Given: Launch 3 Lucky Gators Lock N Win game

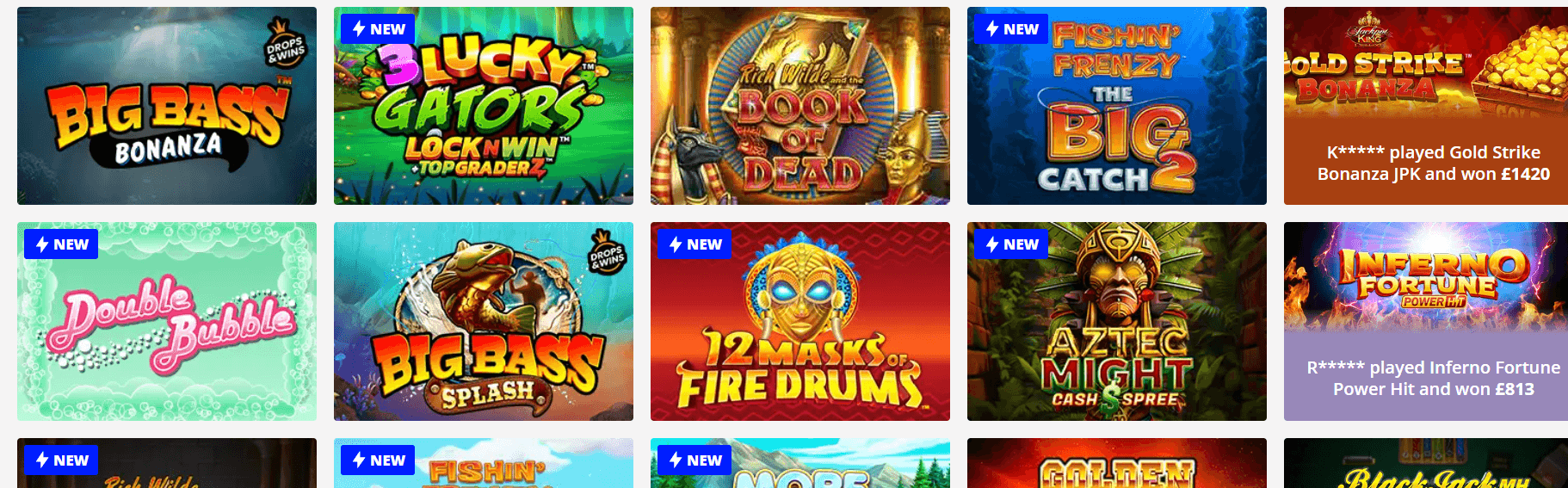Looking at the screenshot, I should (484, 106).
